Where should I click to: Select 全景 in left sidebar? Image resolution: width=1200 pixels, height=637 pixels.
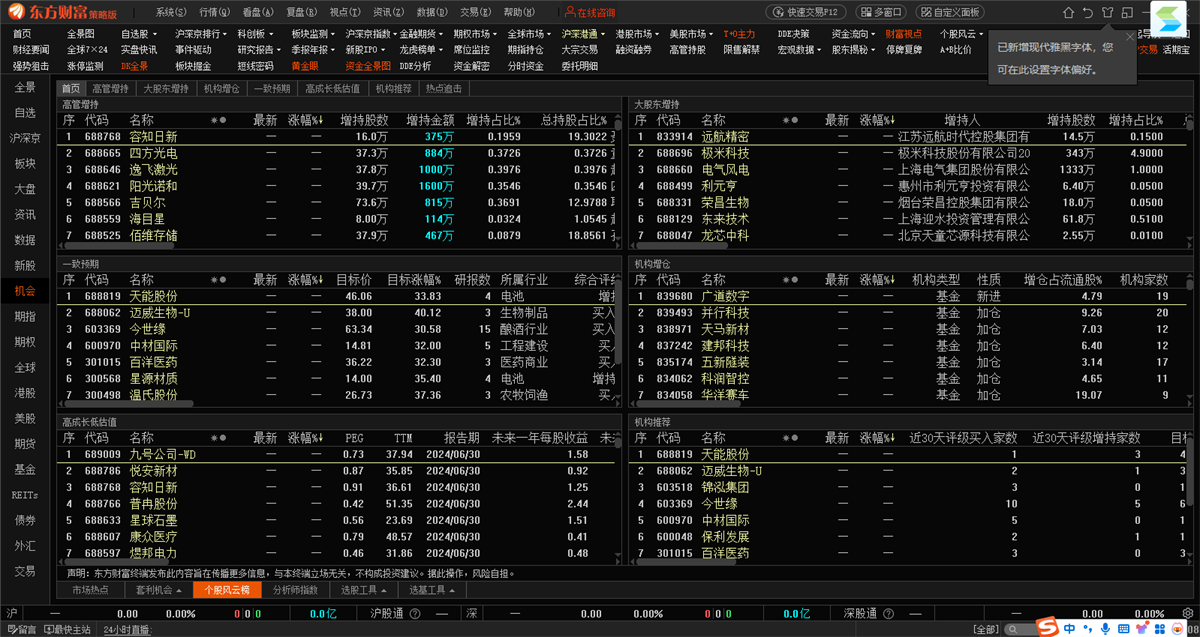(25, 87)
